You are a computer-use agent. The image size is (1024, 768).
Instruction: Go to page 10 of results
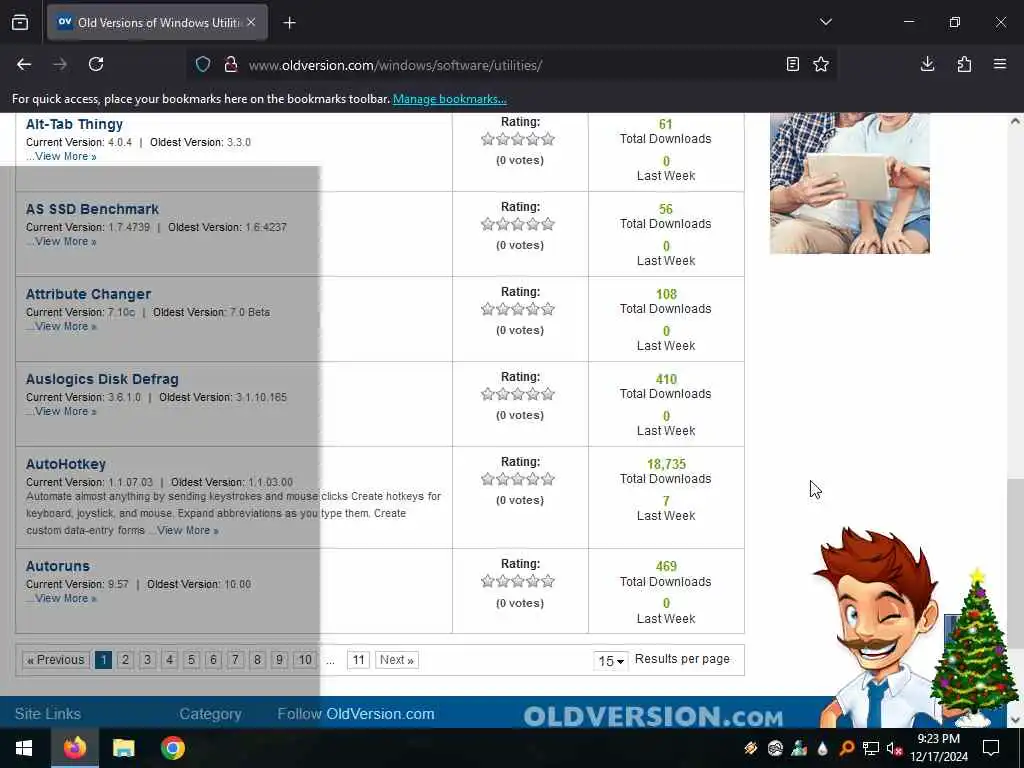(305, 660)
